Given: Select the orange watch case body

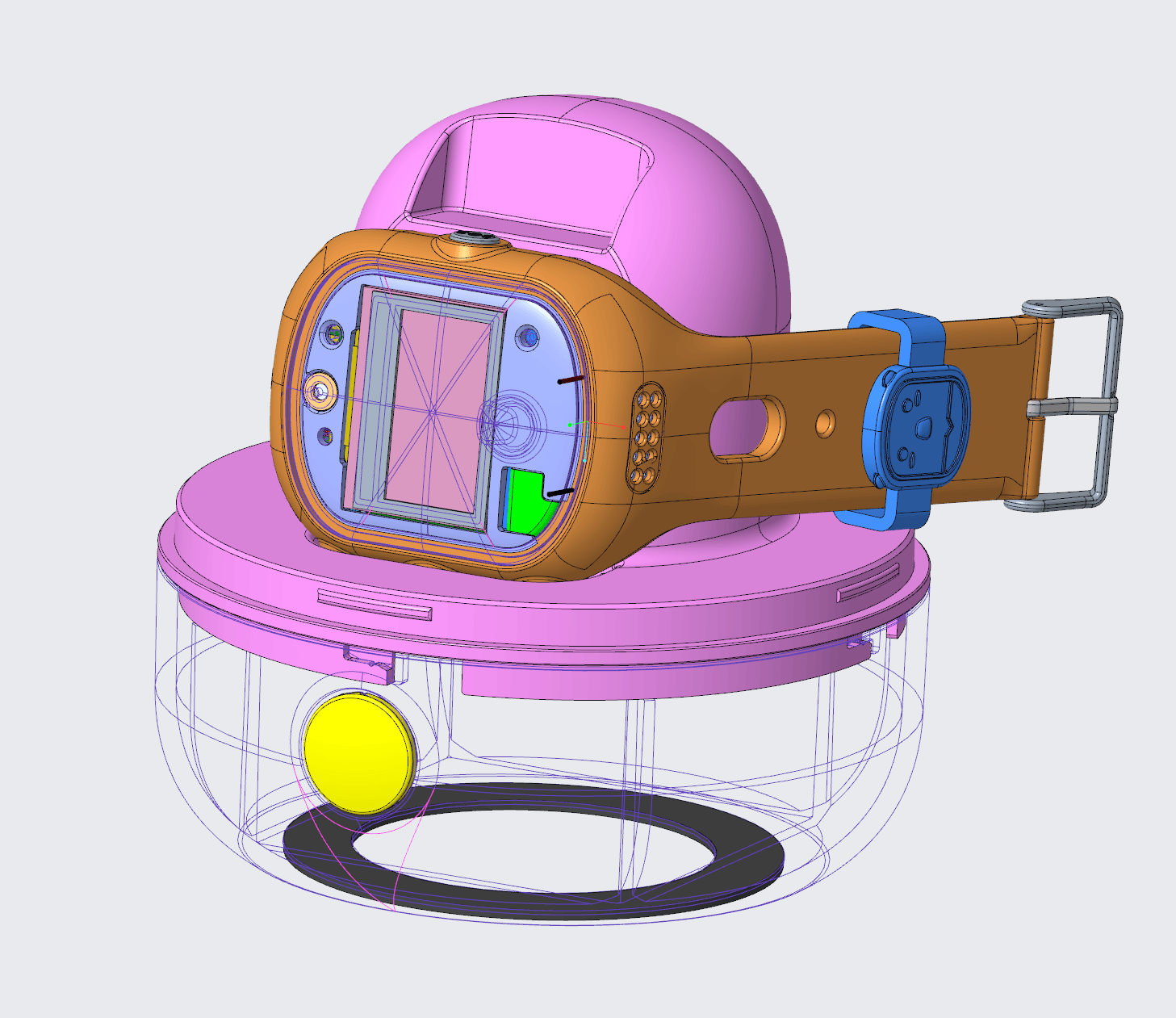Looking at the screenshot, I should [x=613, y=355].
